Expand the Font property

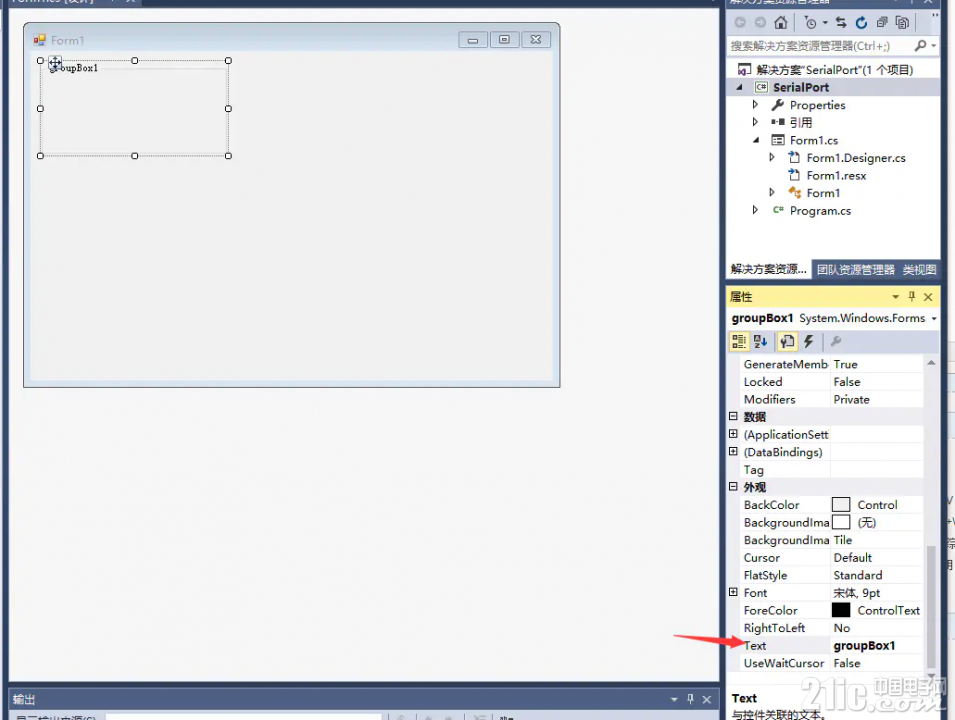pyautogui.click(x=733, y=592)
